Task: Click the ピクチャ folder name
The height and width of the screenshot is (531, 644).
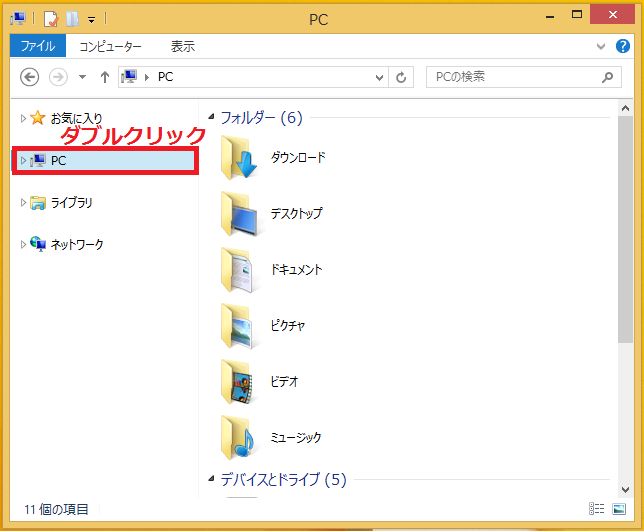Action: [288, 326]
